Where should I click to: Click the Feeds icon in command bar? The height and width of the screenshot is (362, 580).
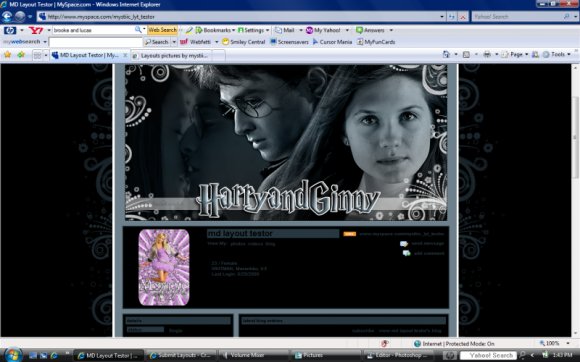pos(466,54)
